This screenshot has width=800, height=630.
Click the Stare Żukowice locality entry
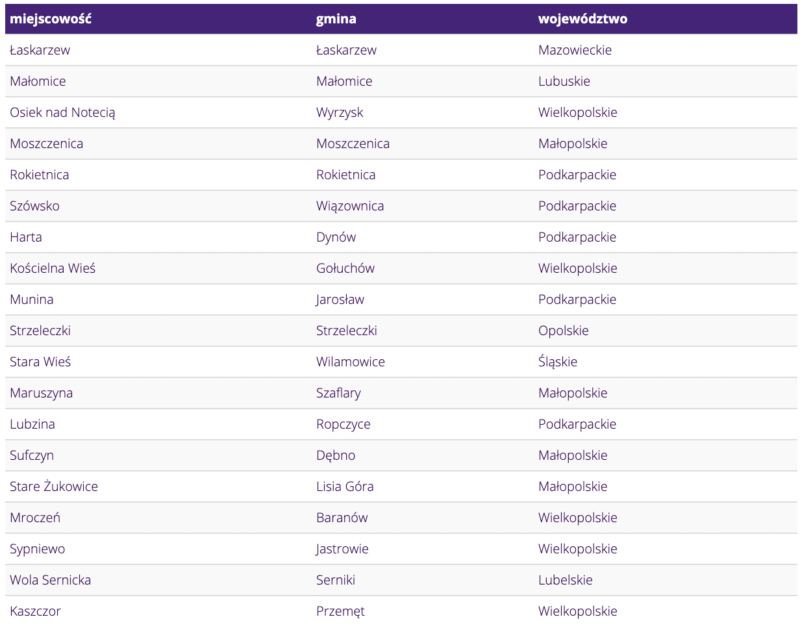[54, 486]
